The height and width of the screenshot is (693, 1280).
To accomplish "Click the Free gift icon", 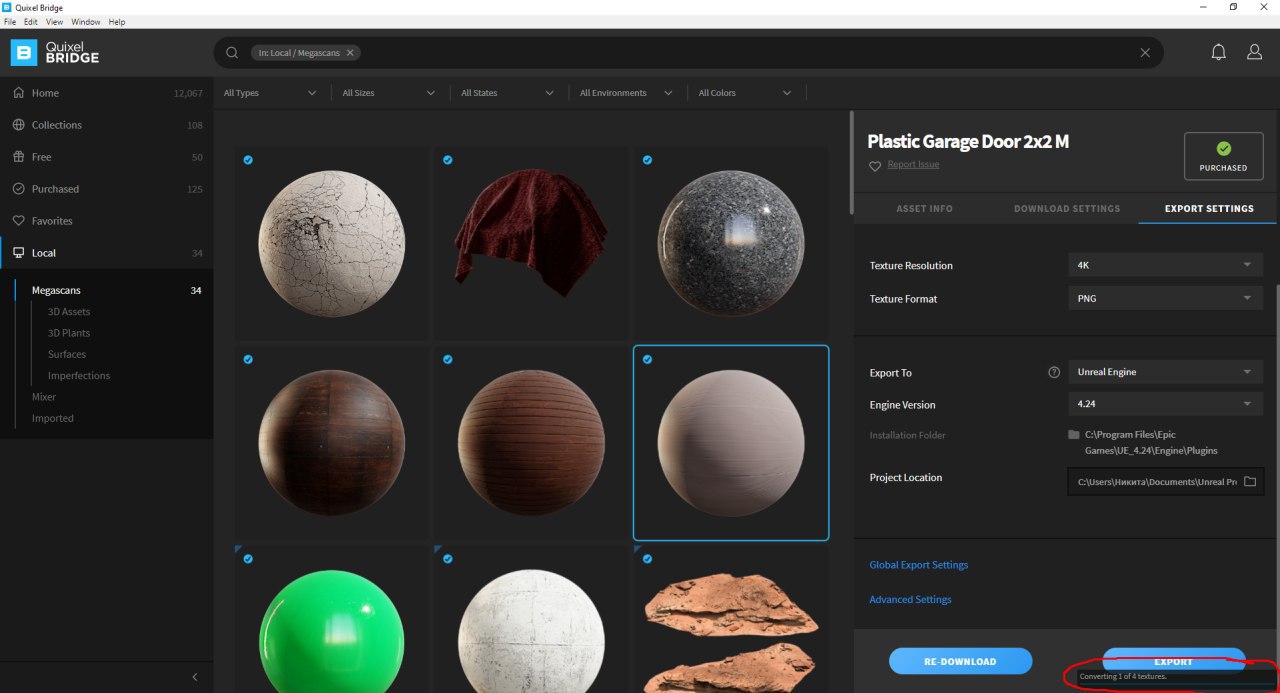I will (x=19, y=157).
